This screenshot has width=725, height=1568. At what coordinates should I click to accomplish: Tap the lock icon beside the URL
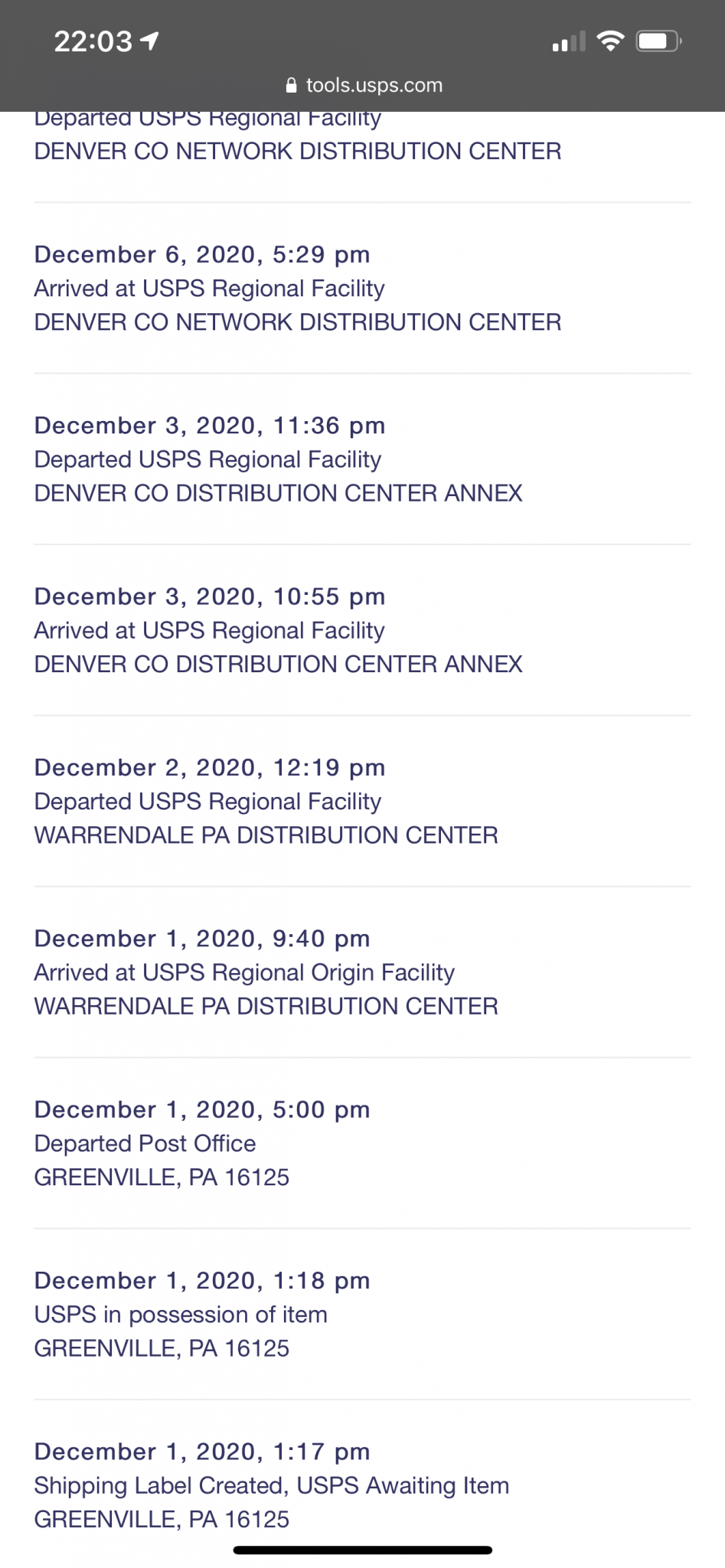pyautogui.click(x=291, y=85)
